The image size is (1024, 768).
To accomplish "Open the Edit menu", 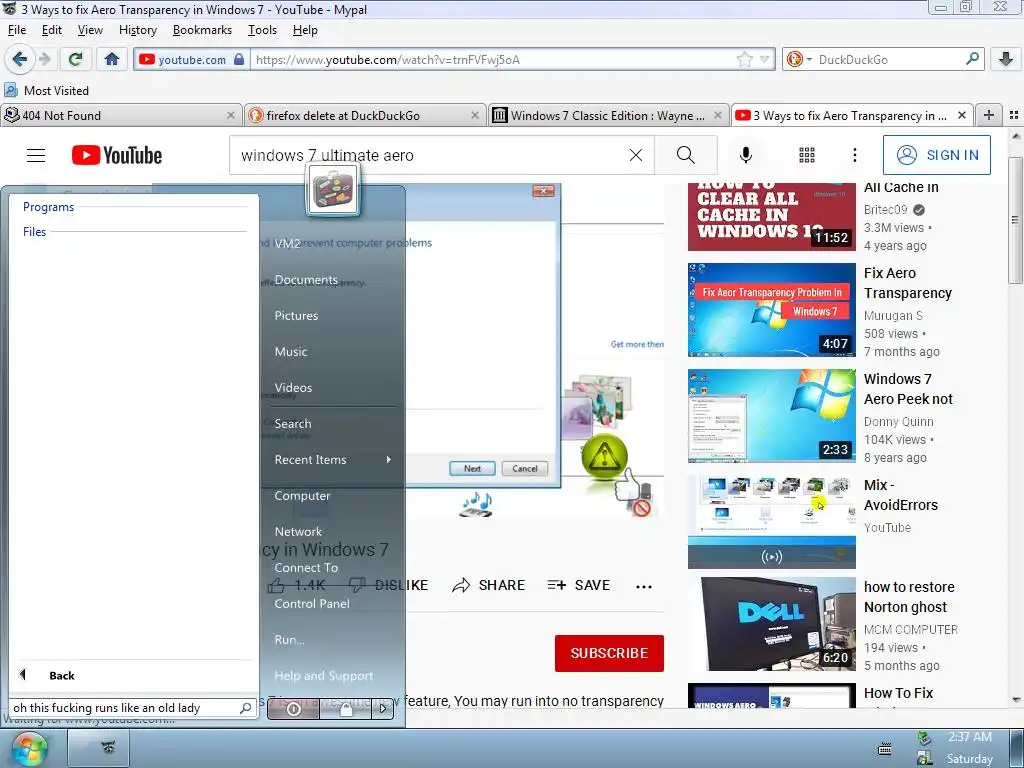I will coord(52,30).
